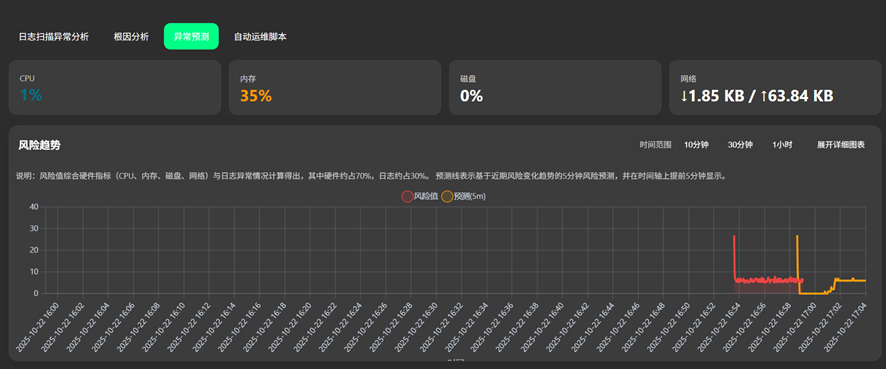Click the y-axis value 20

tap(33, 250)
